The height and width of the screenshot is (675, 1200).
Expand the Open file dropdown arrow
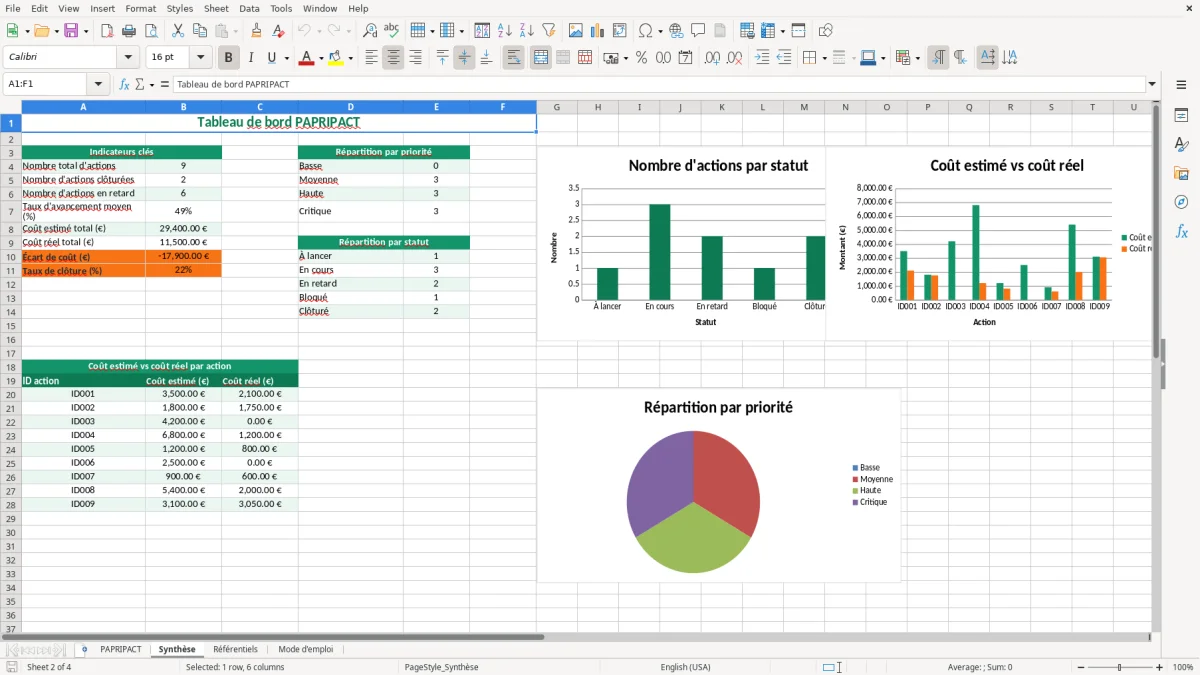[55, 31]
